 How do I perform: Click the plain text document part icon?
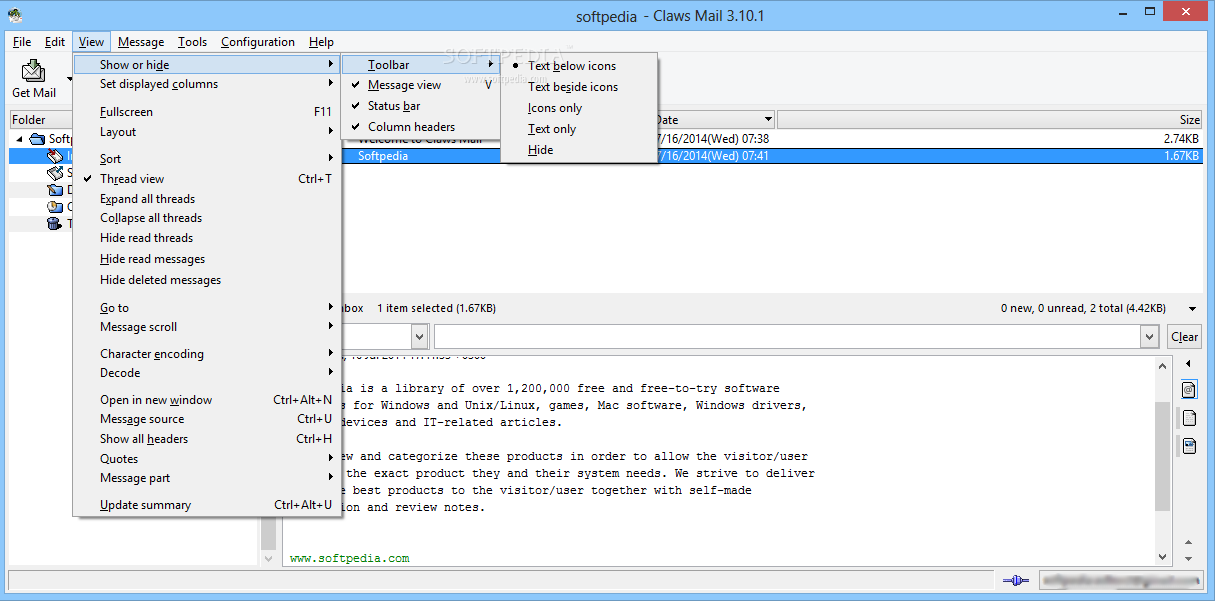pyautogui.click(x=1189, y=418)
